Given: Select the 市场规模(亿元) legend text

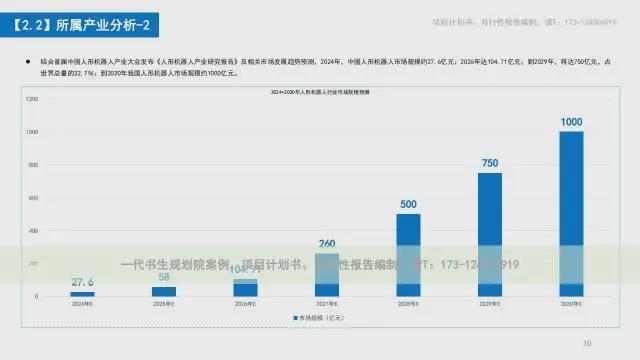Looking at the screenshot, I should pyautogui.click(x=322, y=318).
